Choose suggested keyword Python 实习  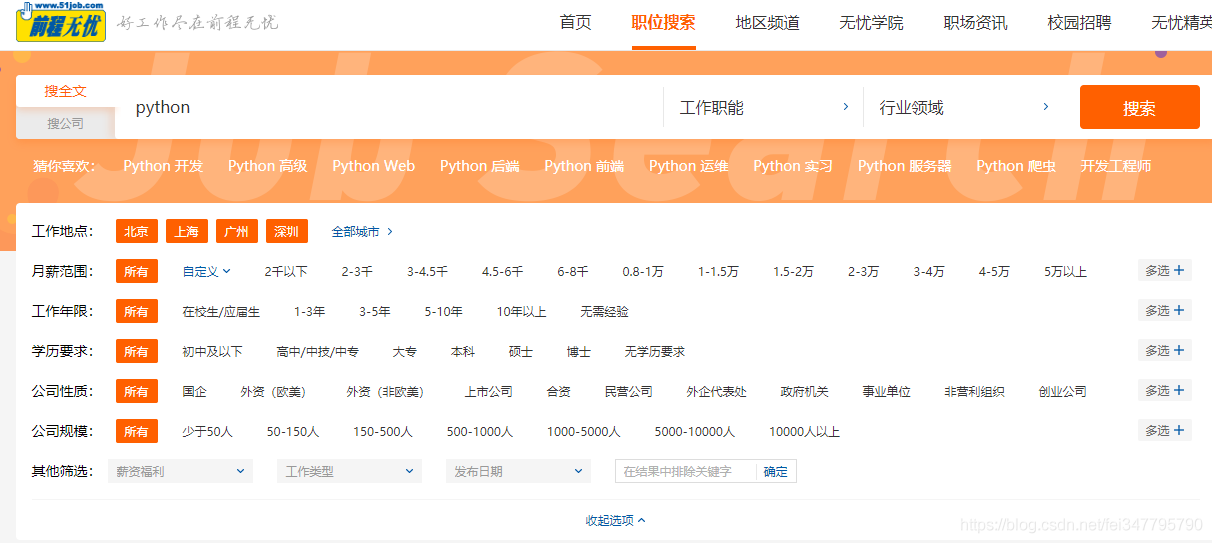(793, 166)
